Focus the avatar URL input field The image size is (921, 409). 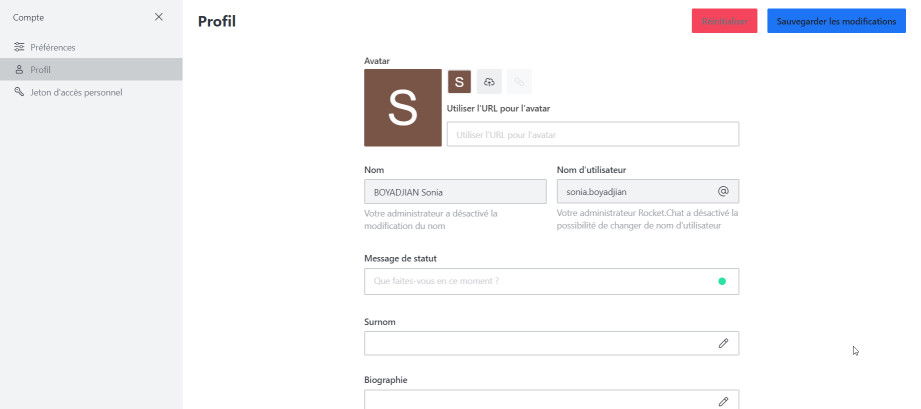click(x=593, y=134)
